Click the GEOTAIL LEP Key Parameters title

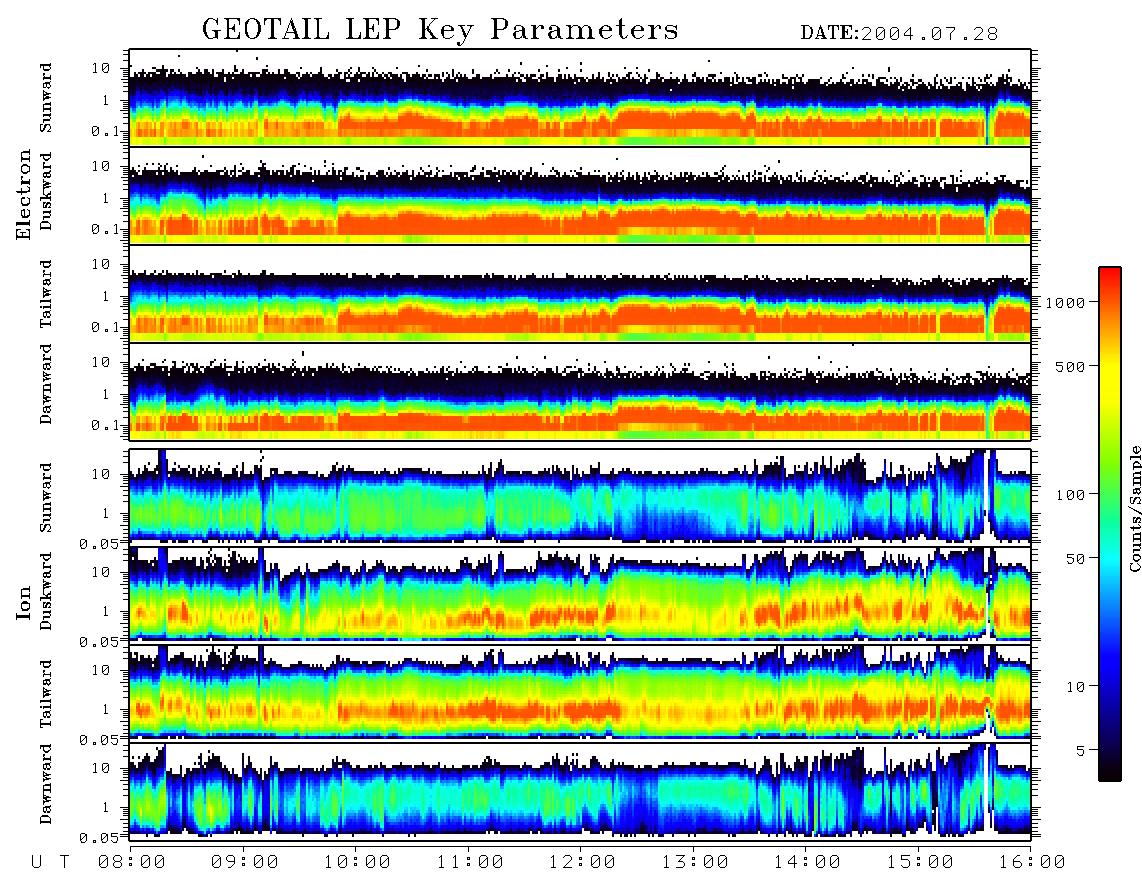pos(440,30)
